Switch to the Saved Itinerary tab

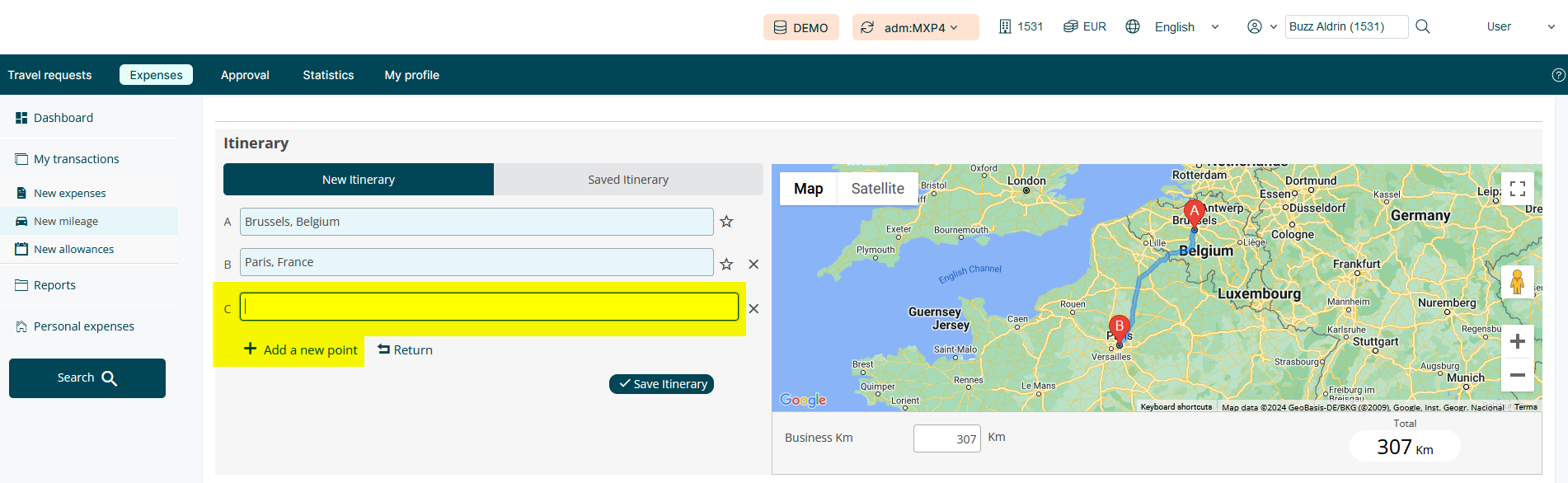click(627, 180)
